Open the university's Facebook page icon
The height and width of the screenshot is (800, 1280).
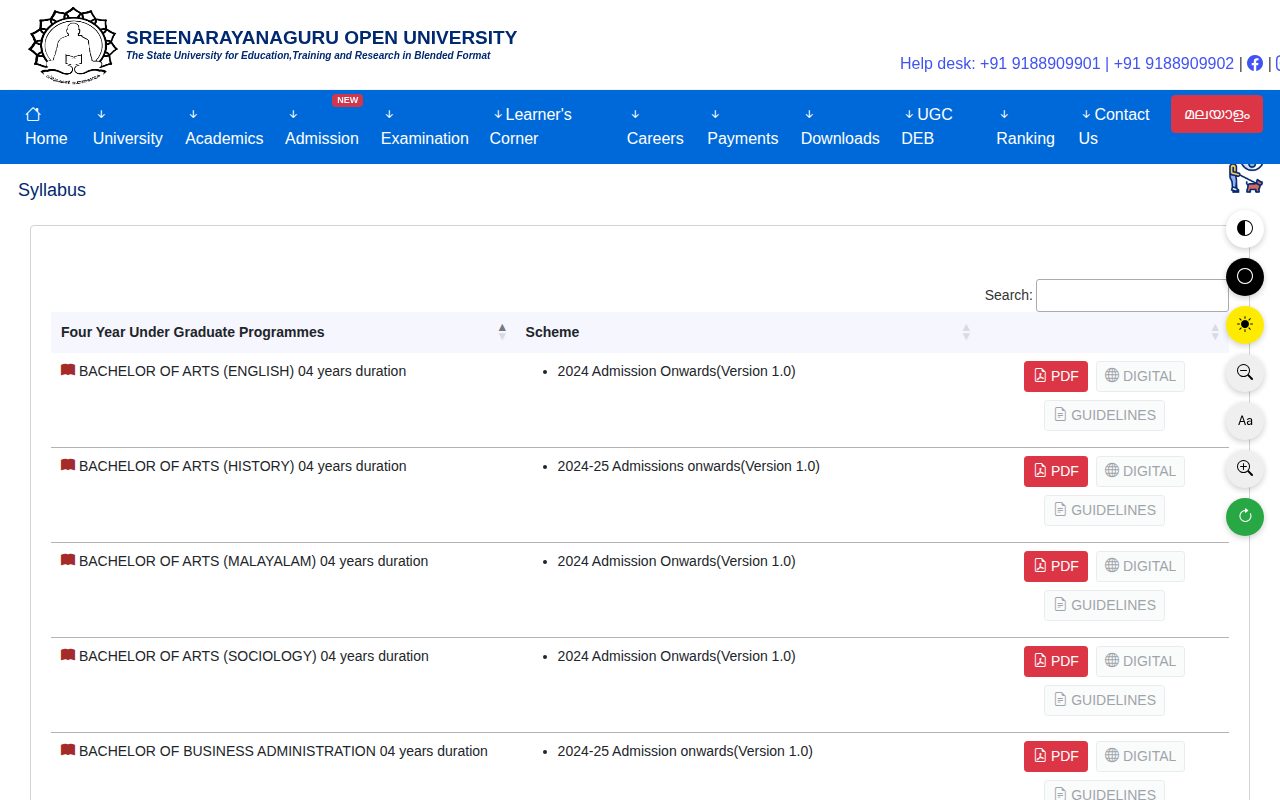1255,63
